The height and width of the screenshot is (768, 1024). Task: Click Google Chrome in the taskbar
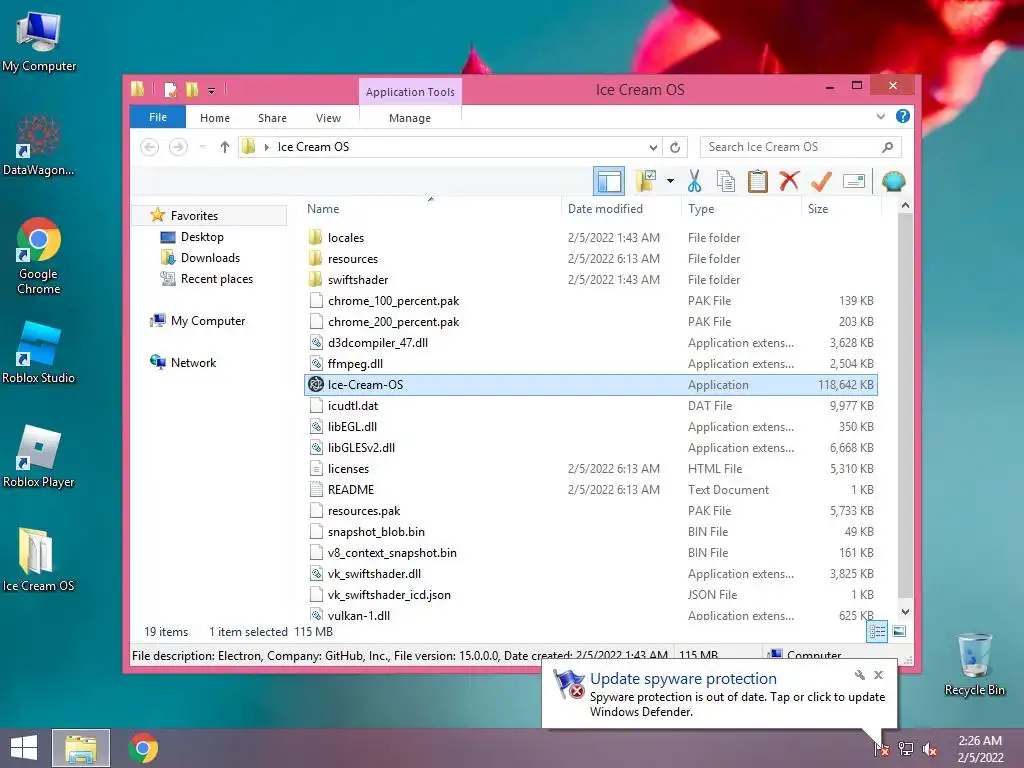coord(143,748)
